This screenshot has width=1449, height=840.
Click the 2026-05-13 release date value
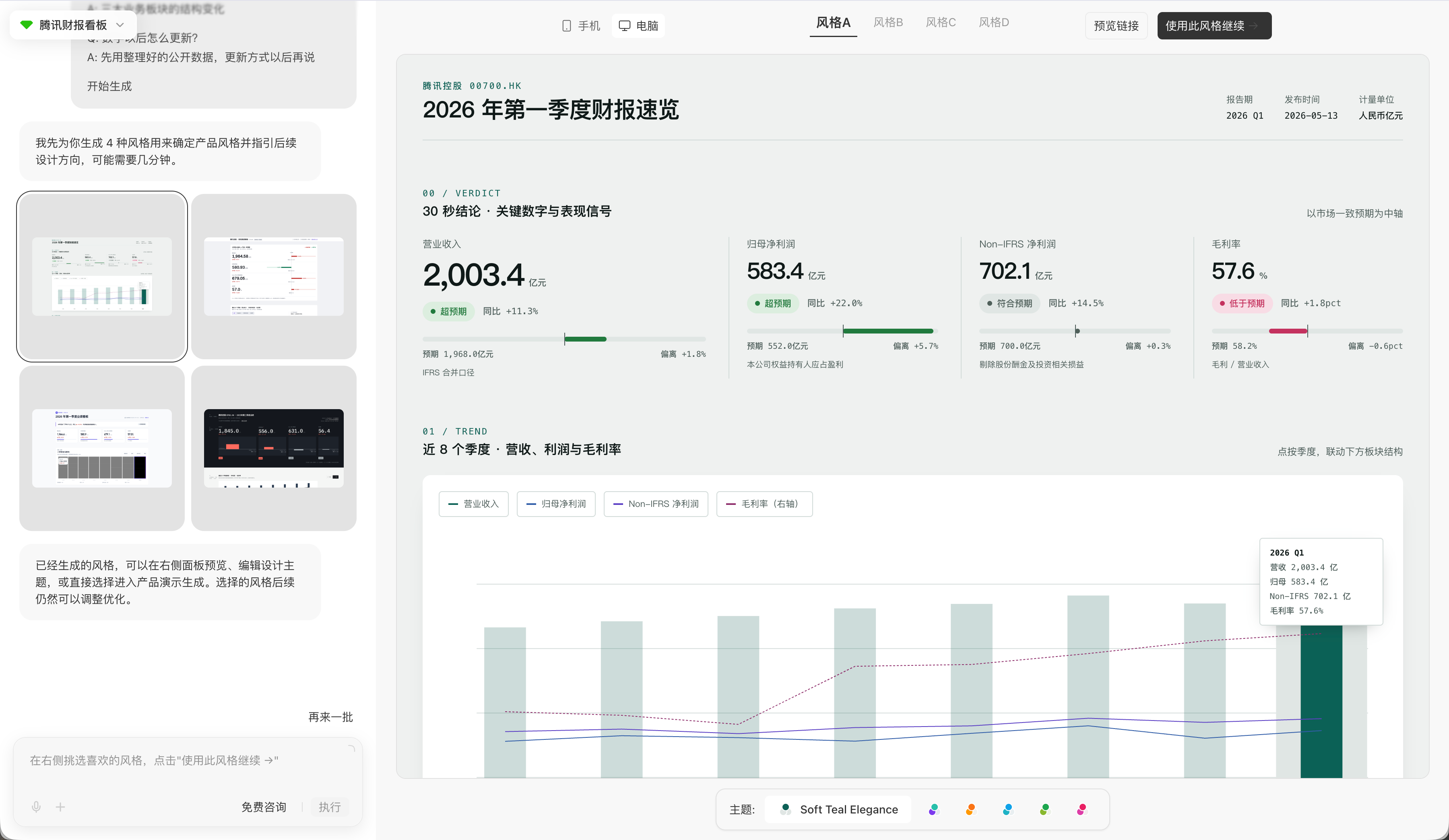1311,115
